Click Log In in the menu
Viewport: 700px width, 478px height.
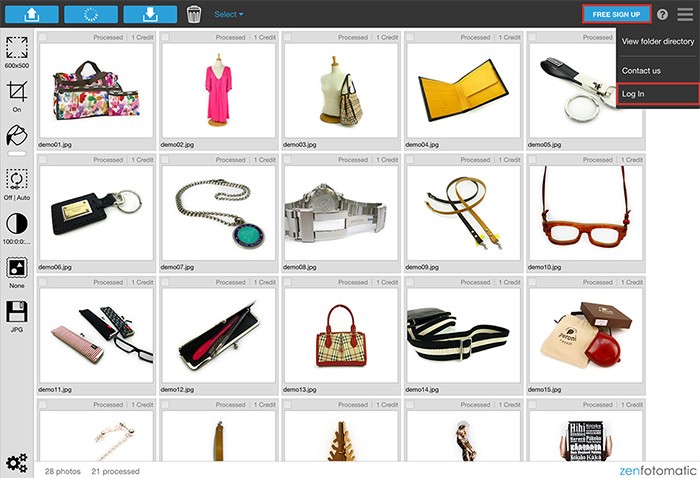[634, 94]
